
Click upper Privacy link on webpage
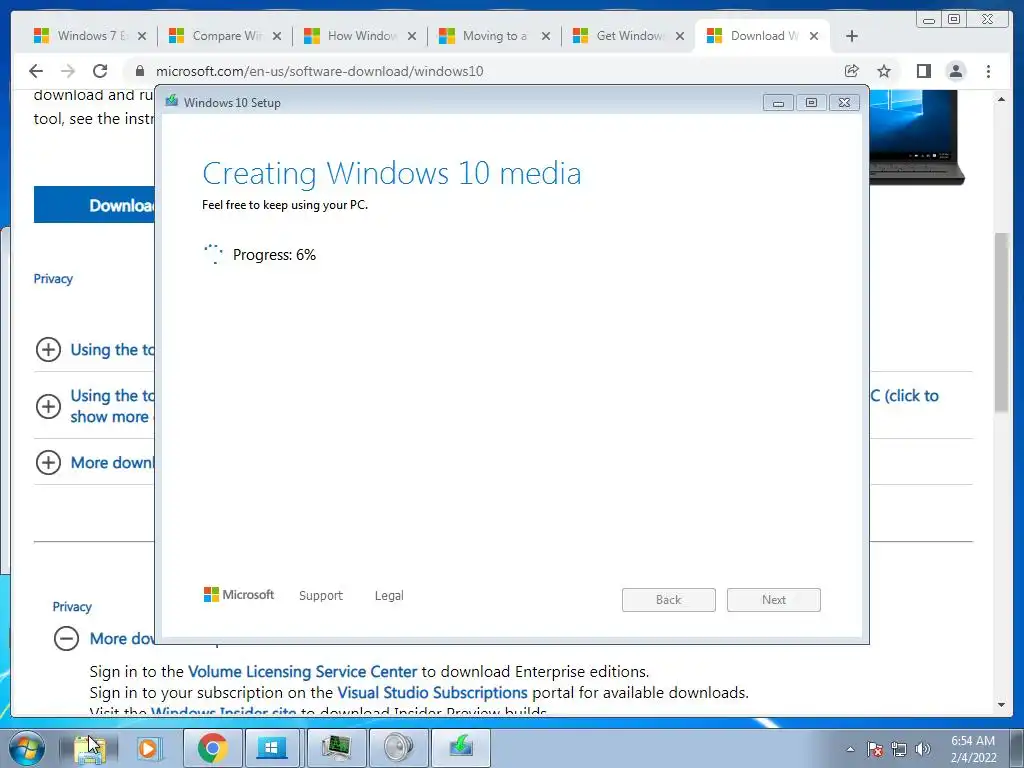[x=53, y=279]
